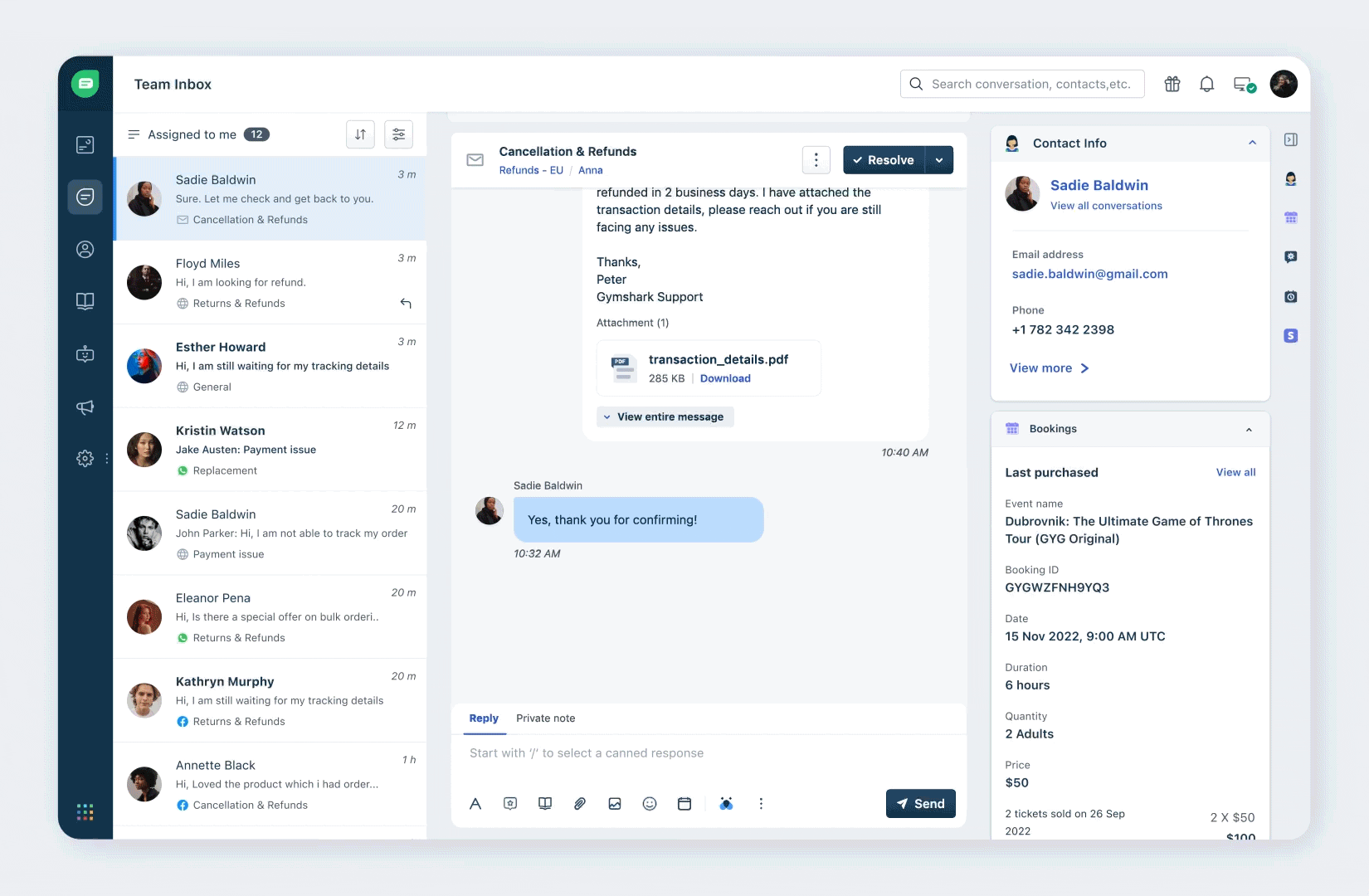Download the transaction_details.pdf attachment

pos(725,378)
